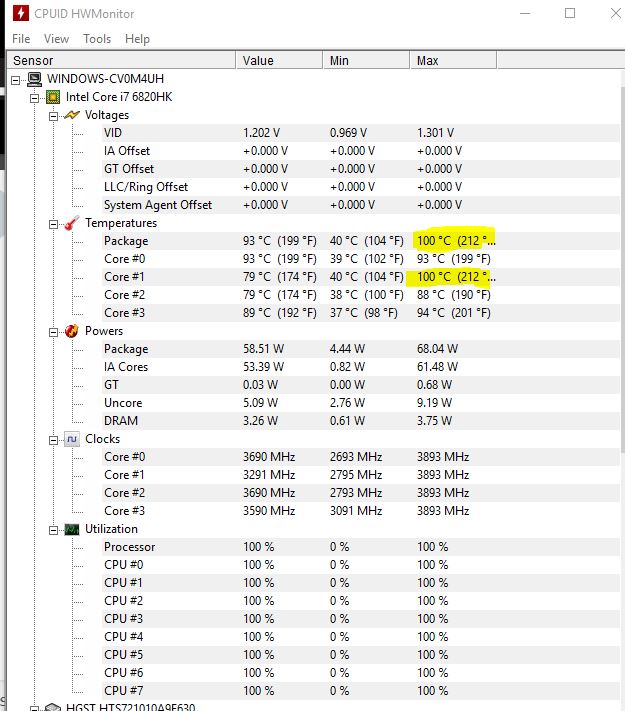Select the HGST HTS721010A9E630 drive label

point(130,706)
